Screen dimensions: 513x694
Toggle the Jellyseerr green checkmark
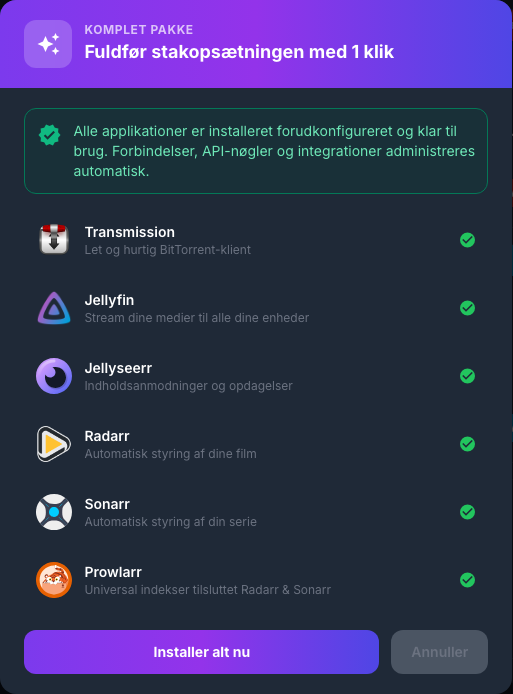point(467,376)
